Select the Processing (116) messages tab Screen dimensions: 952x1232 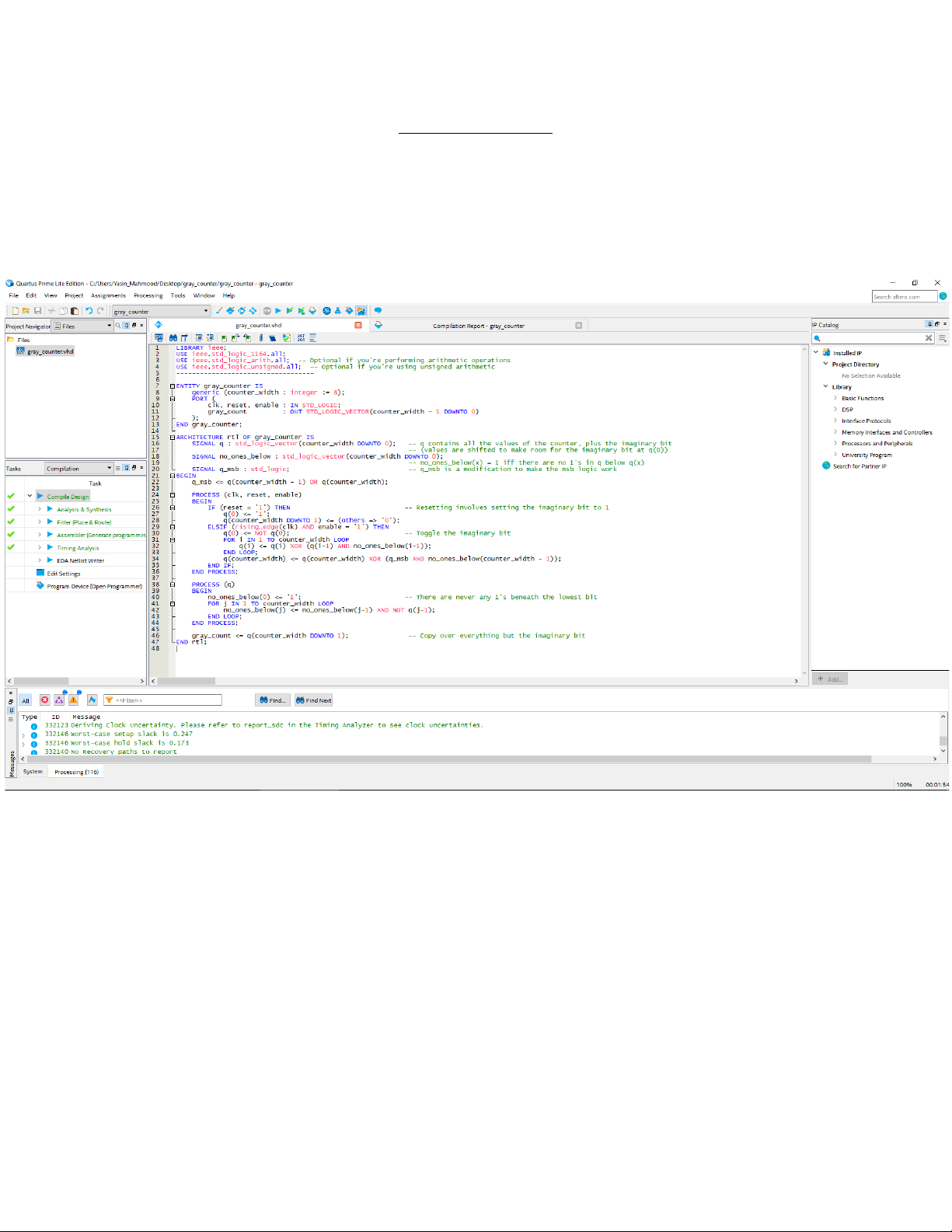pos(76,772)
